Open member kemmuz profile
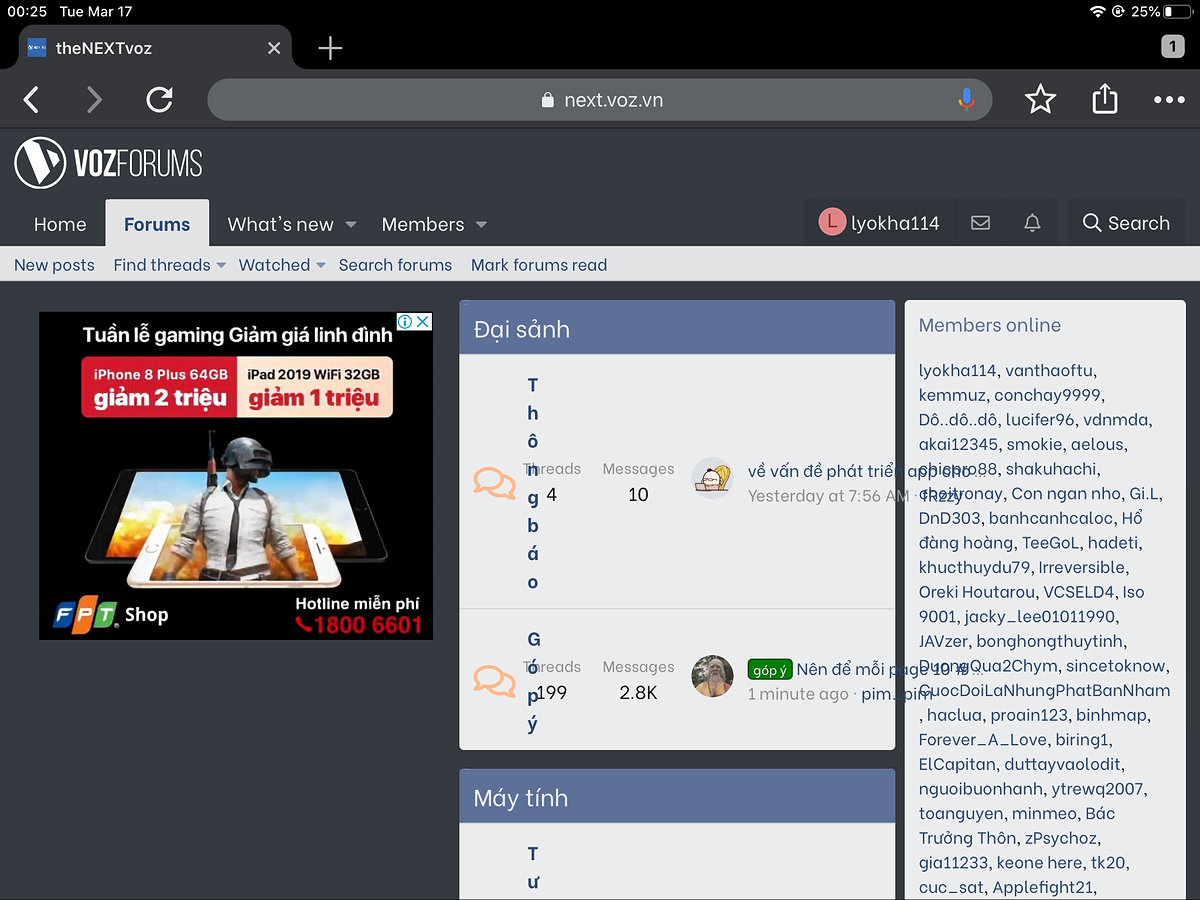1200x900 pixels. tap(952, 395)
